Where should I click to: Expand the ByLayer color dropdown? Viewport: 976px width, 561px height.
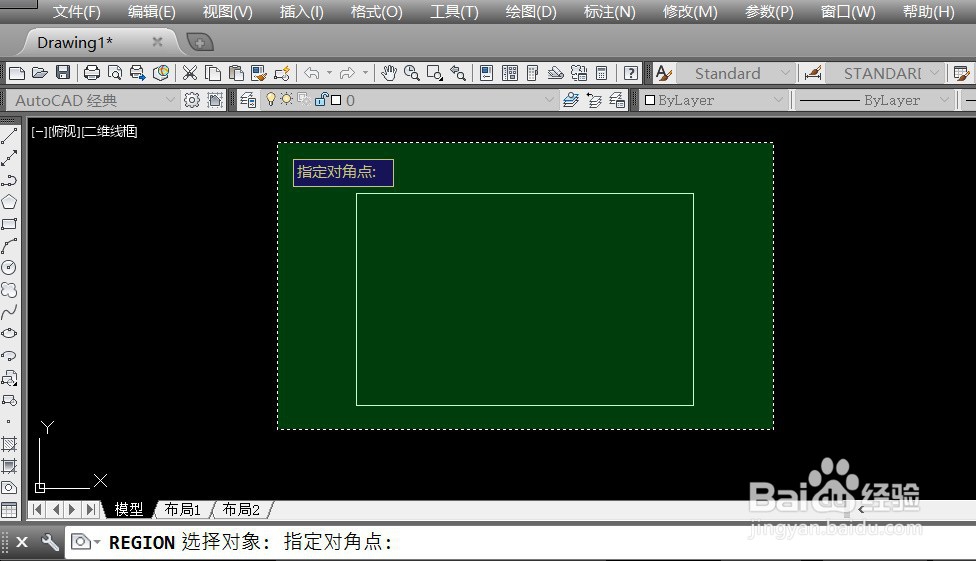click(x=778, y=100)
